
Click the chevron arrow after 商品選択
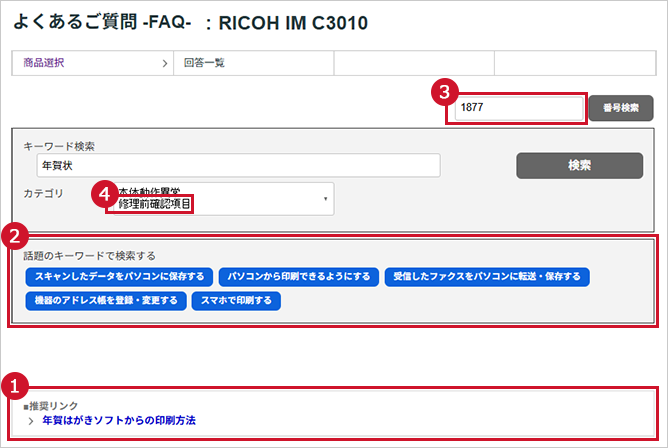165,63
